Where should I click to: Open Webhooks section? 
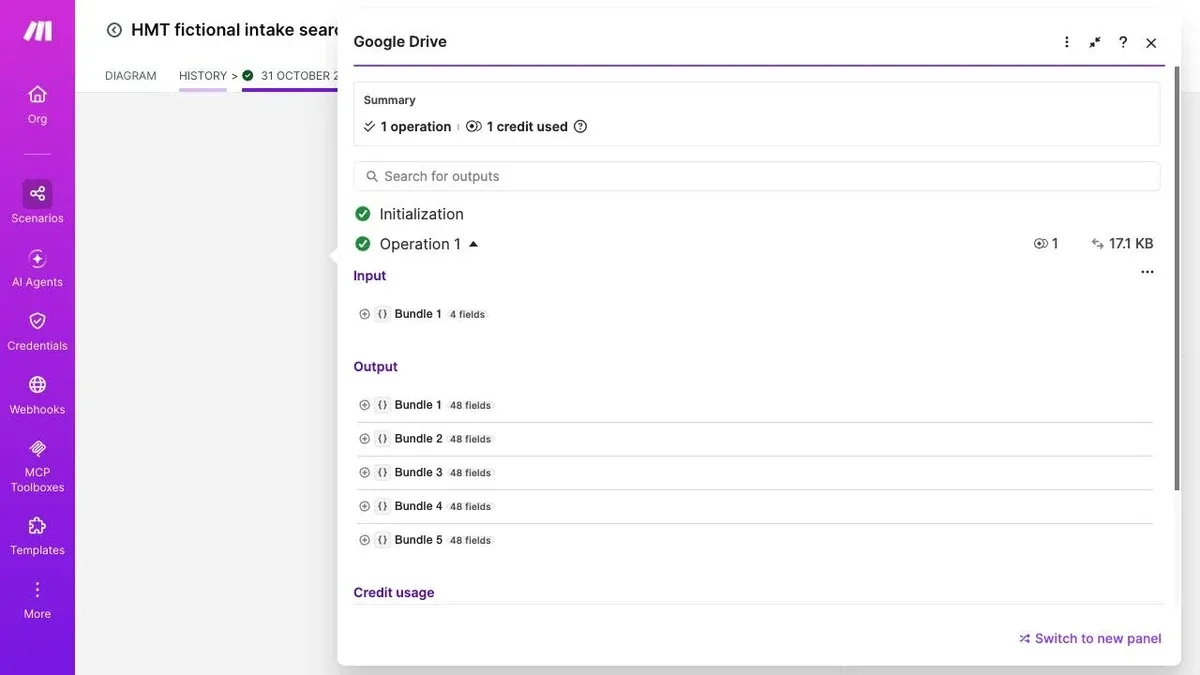[x=37, y=395]
